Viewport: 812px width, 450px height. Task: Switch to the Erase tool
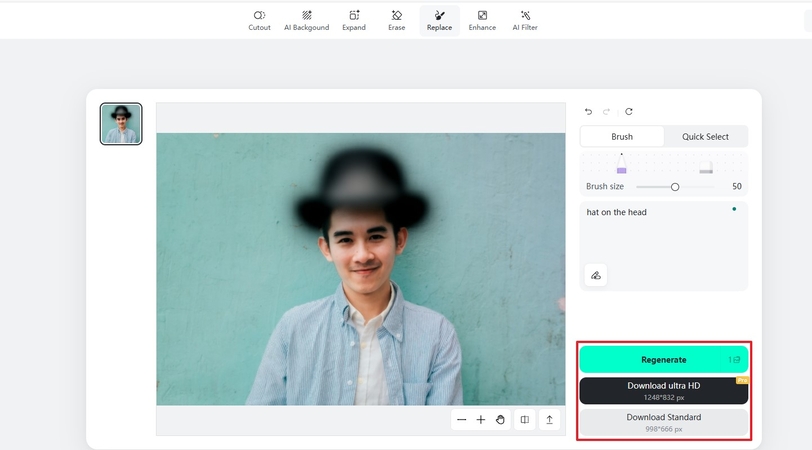coord(397,21)
